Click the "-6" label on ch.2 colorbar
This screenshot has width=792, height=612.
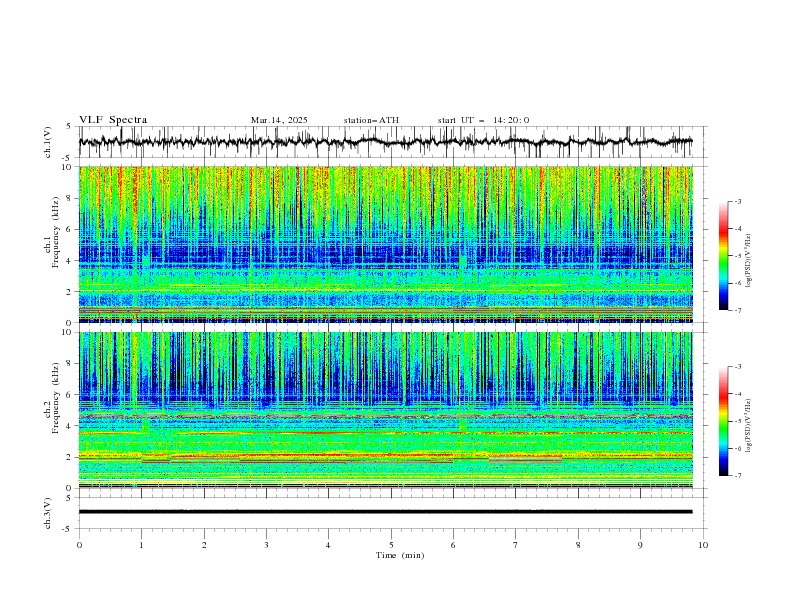[737, 448]
